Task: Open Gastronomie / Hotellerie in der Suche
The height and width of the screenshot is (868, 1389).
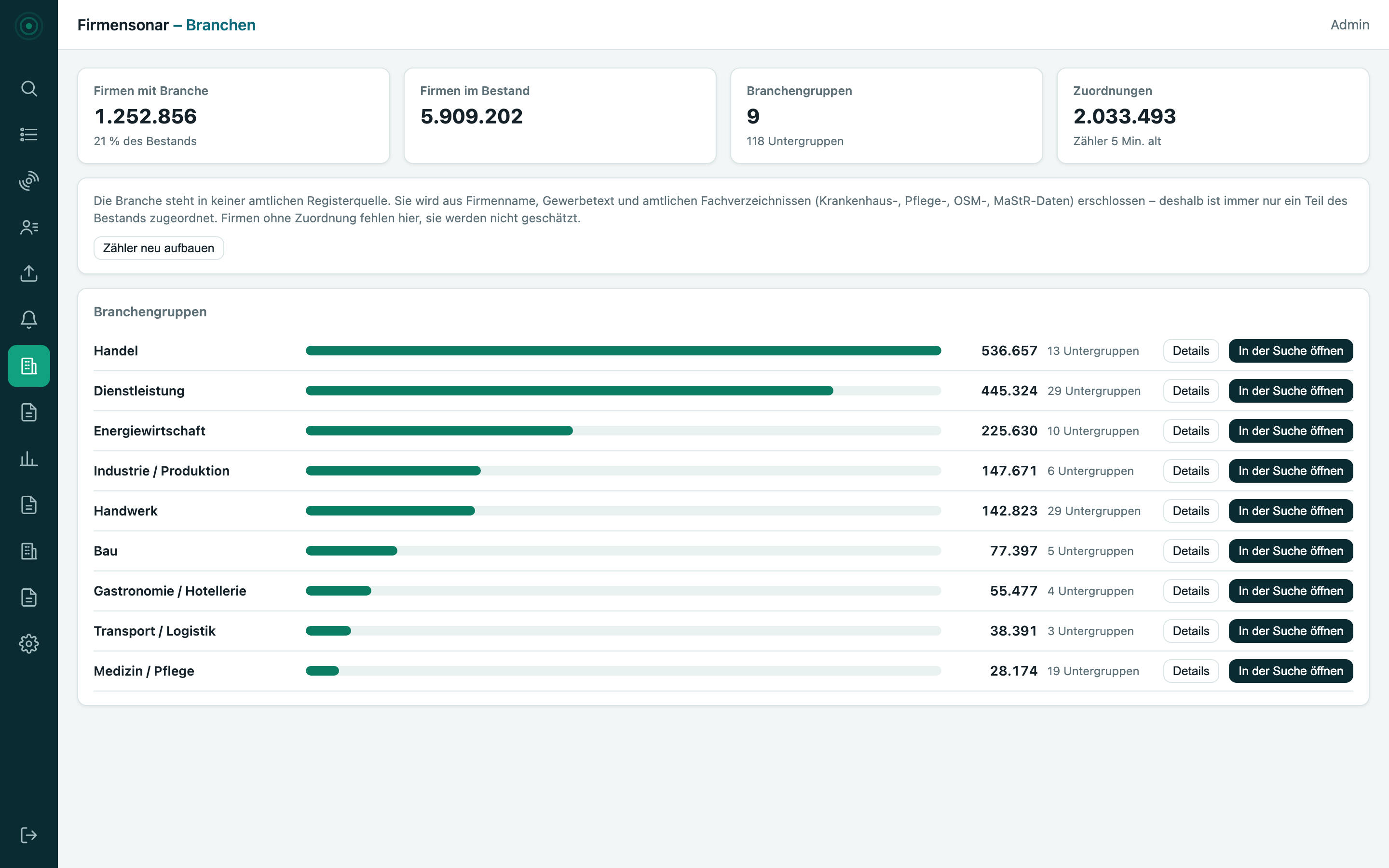Action: coord(1290,591)
